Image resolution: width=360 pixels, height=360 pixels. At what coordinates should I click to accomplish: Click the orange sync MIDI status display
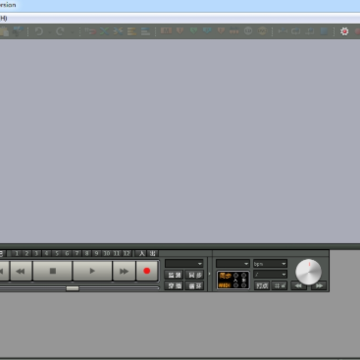point(233,280)
